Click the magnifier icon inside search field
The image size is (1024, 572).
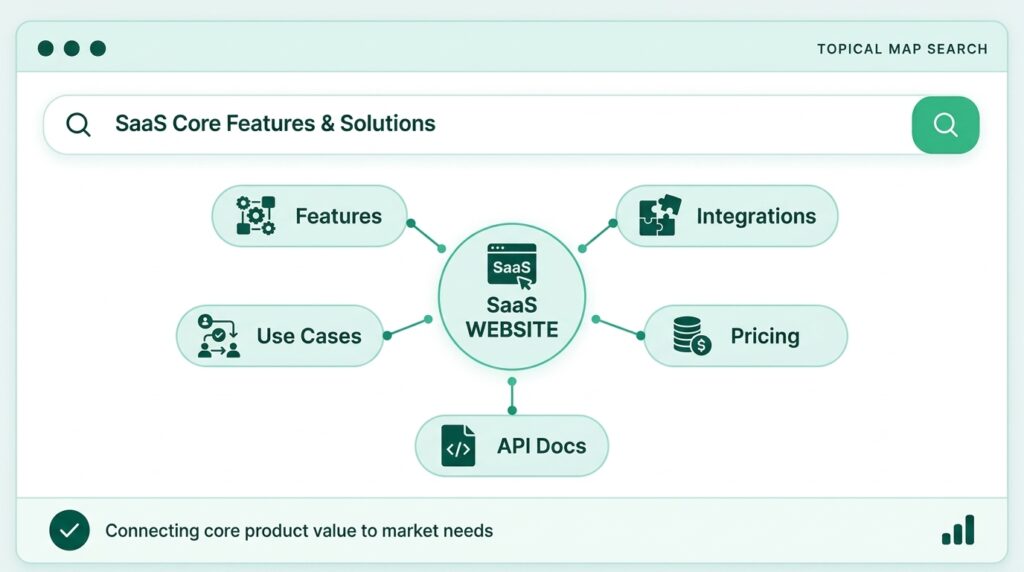point(78,124)
